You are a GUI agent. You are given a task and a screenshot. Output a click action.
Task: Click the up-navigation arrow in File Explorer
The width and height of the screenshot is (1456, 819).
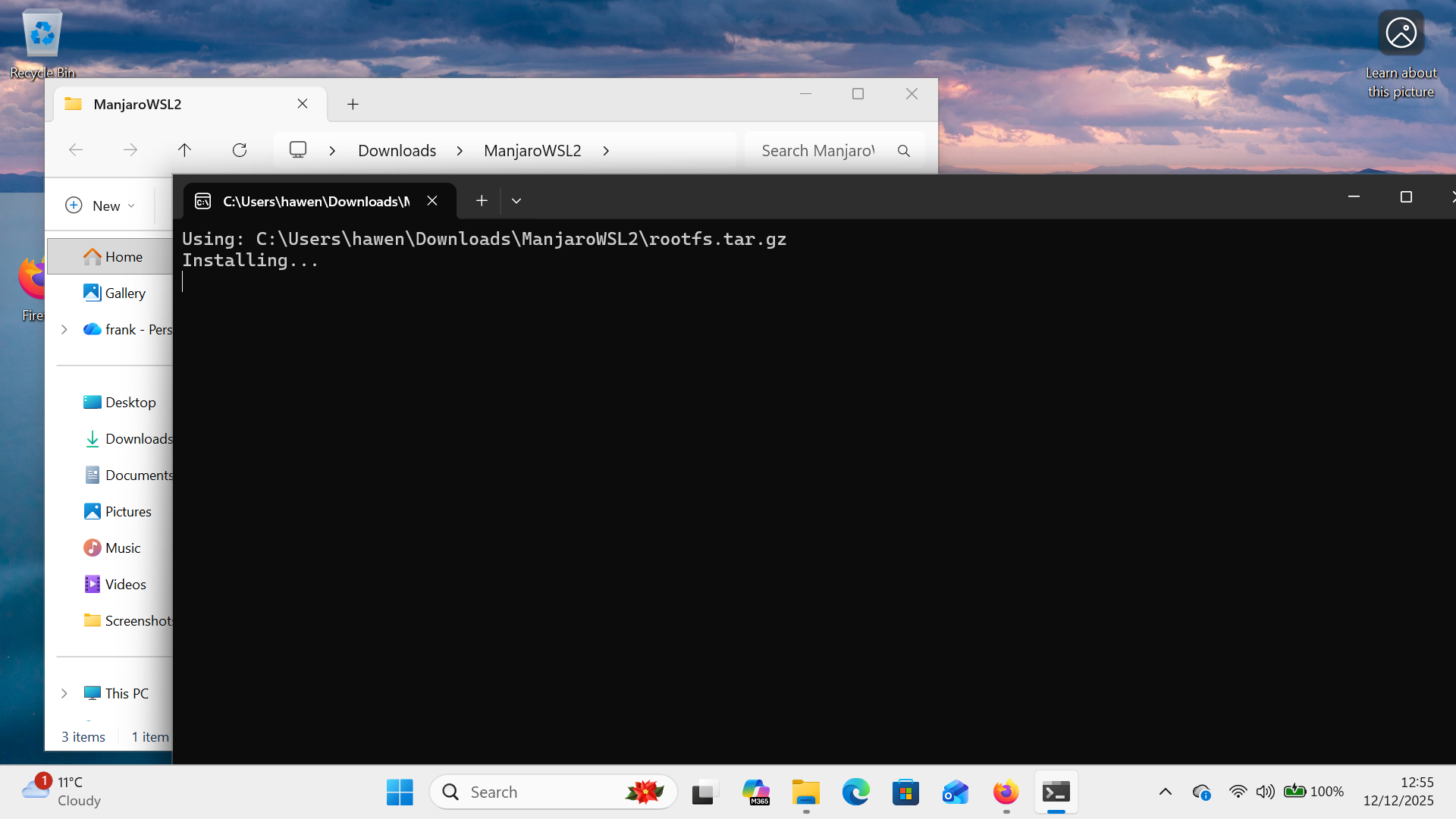[x=184, y=149]
